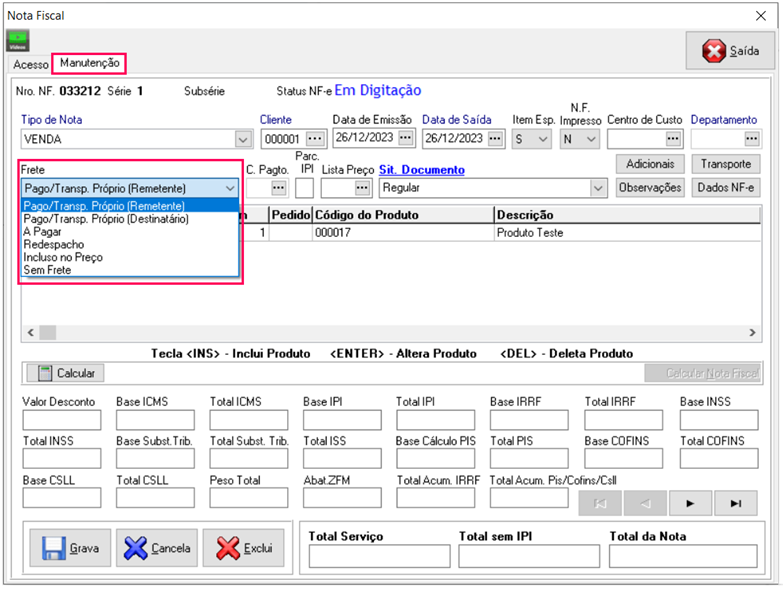Select 'Sem Frete' from Frete list
This screenshot has height=590, width=783.
[x=48, y=270]
